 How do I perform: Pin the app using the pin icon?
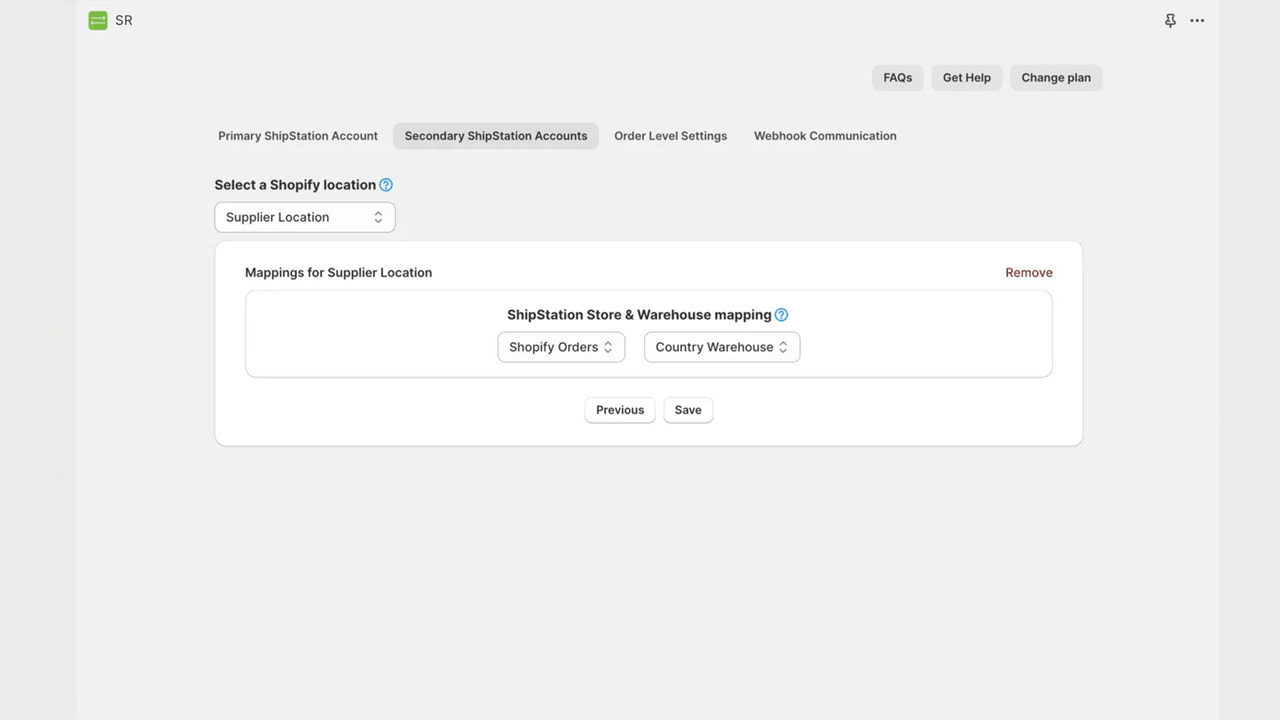click(x=1170, y=20)
